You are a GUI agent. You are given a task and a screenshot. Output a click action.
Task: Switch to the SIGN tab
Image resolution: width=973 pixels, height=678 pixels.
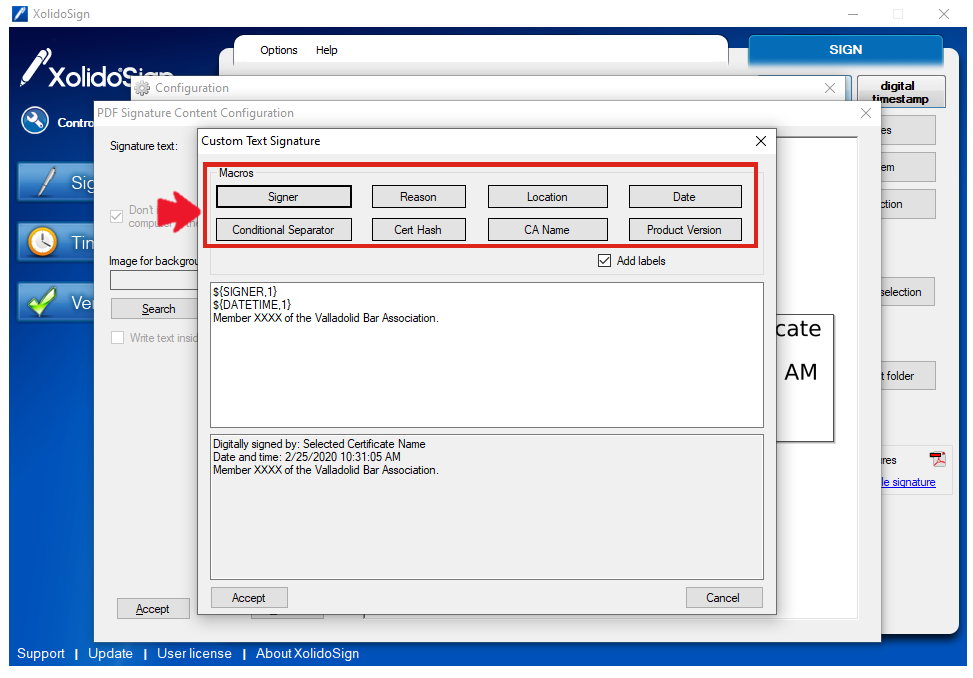[x=845, y=50]
